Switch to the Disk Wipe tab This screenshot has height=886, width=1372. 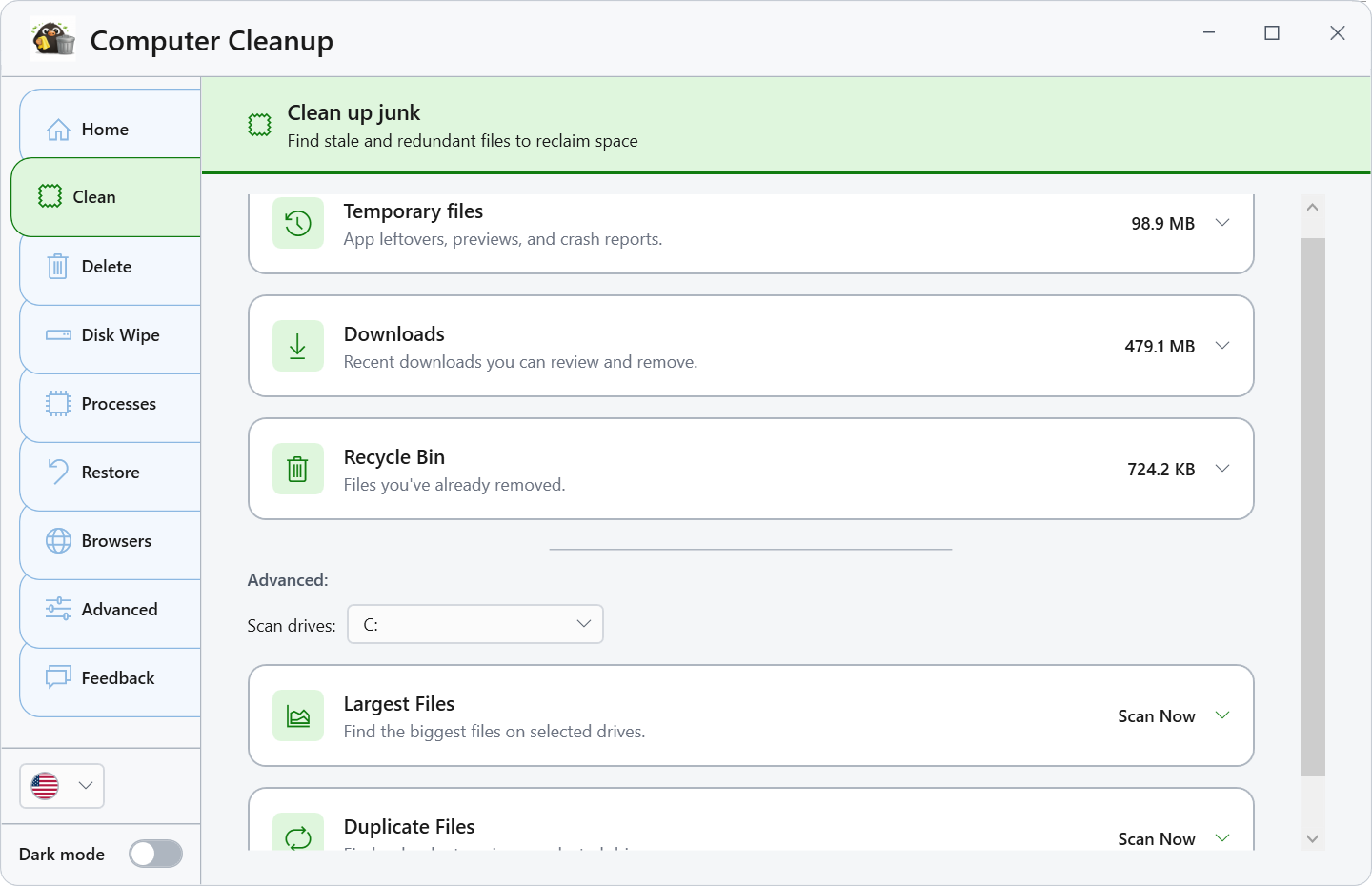tap(111, 335)
